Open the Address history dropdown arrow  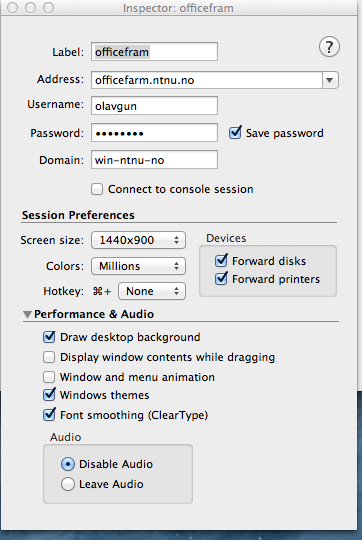pos(330,80)
